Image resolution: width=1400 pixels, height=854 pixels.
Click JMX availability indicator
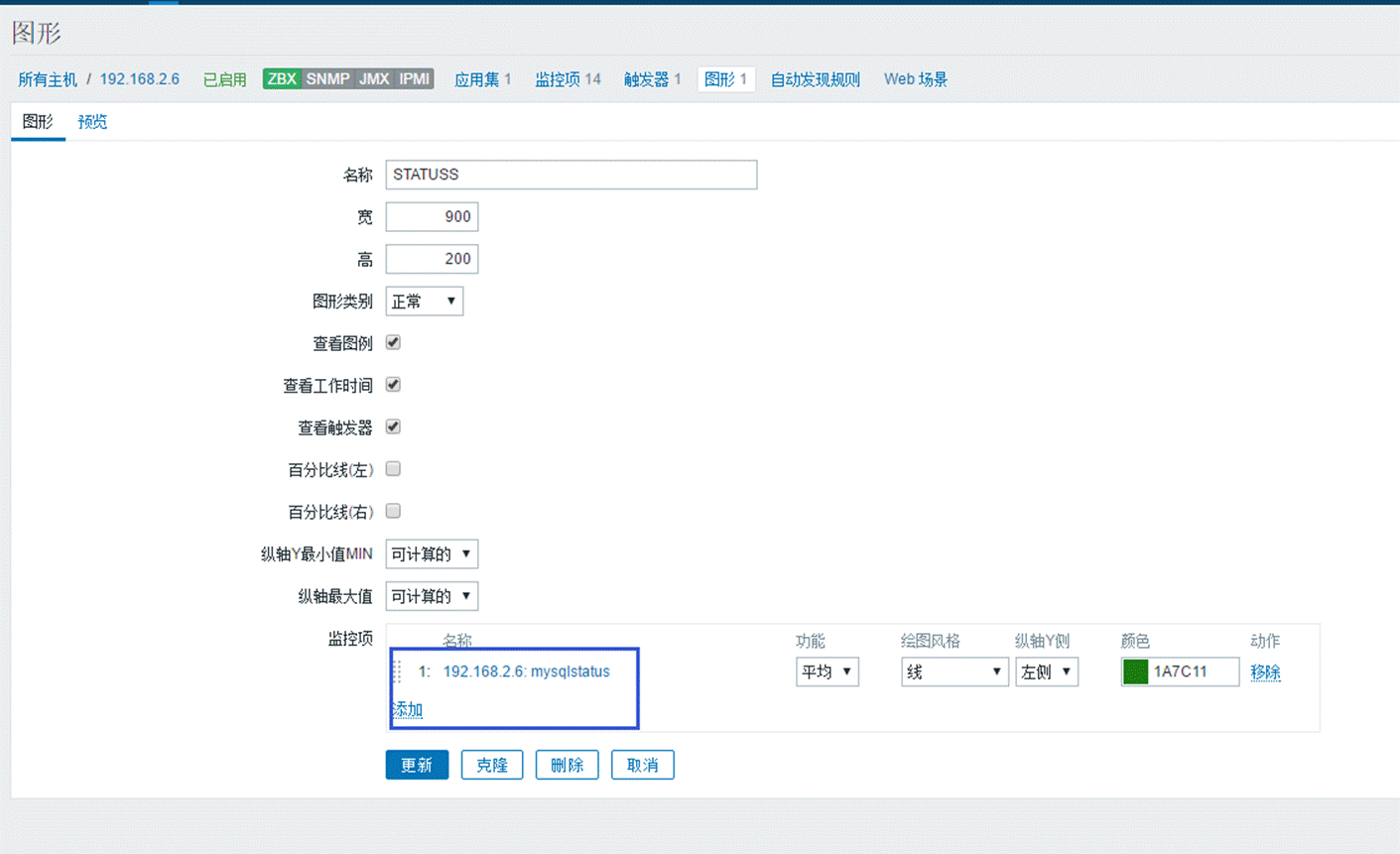(x=374, y=79)
